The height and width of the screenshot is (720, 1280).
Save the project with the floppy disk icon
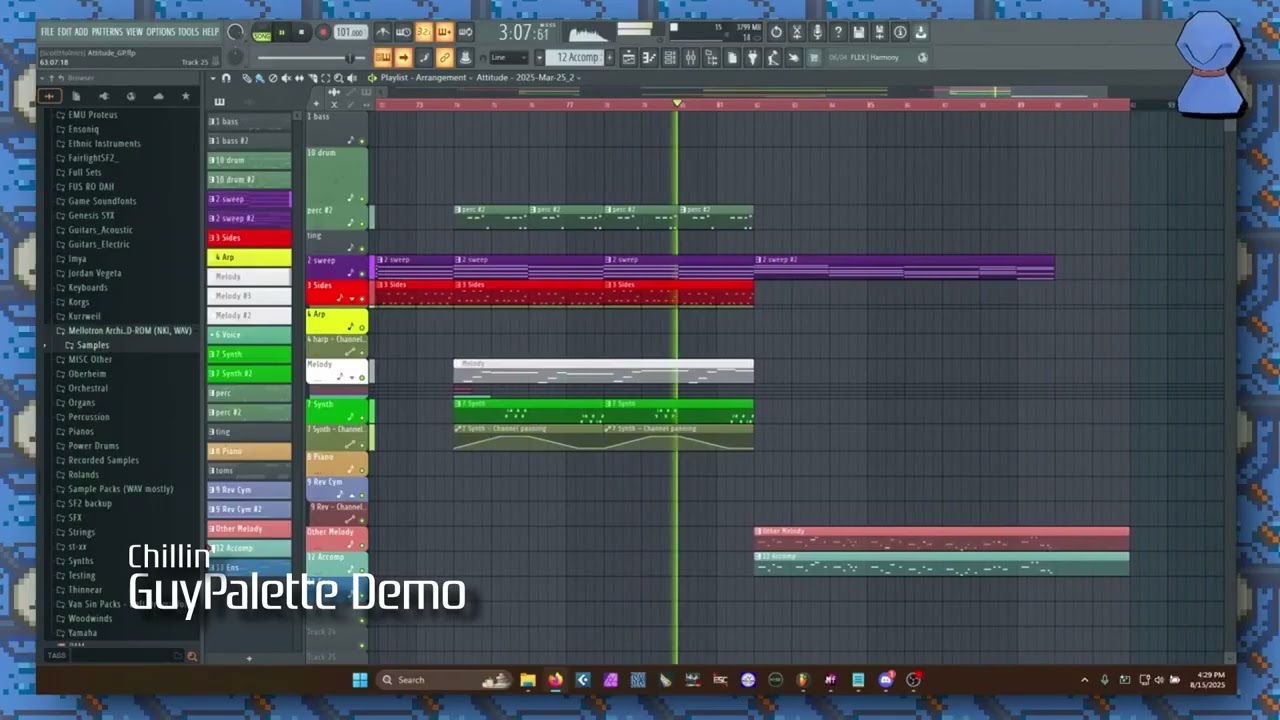(x=859, y=32)
